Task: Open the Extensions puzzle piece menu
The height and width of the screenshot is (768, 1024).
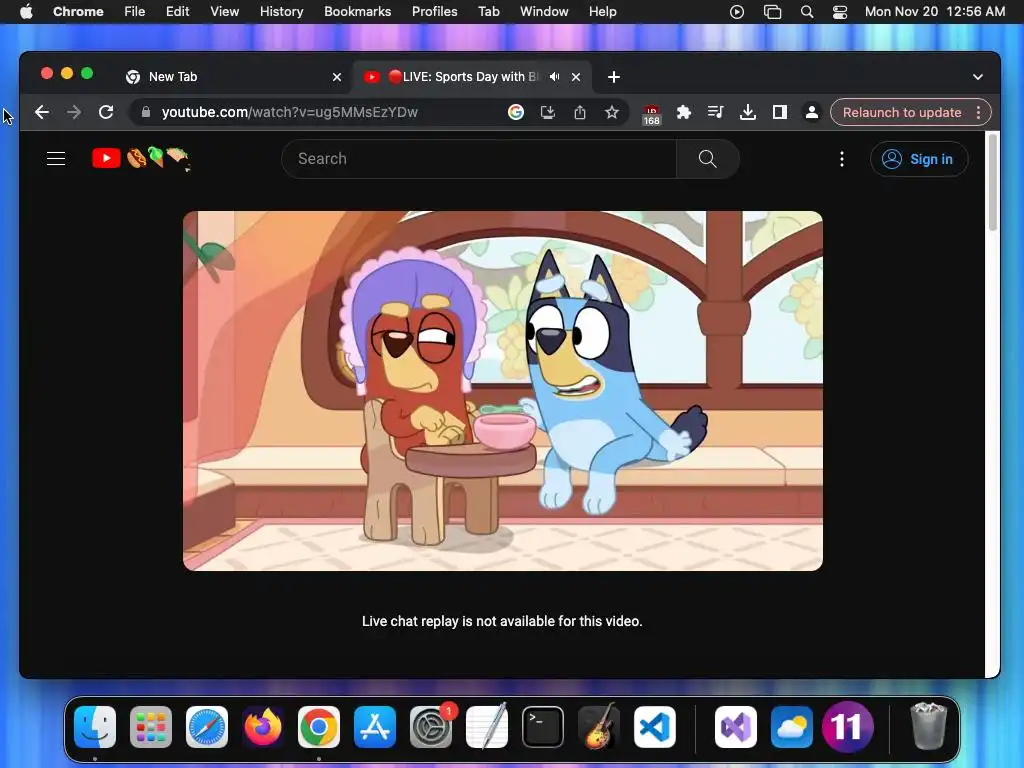Action: click(x=684, y=112)
